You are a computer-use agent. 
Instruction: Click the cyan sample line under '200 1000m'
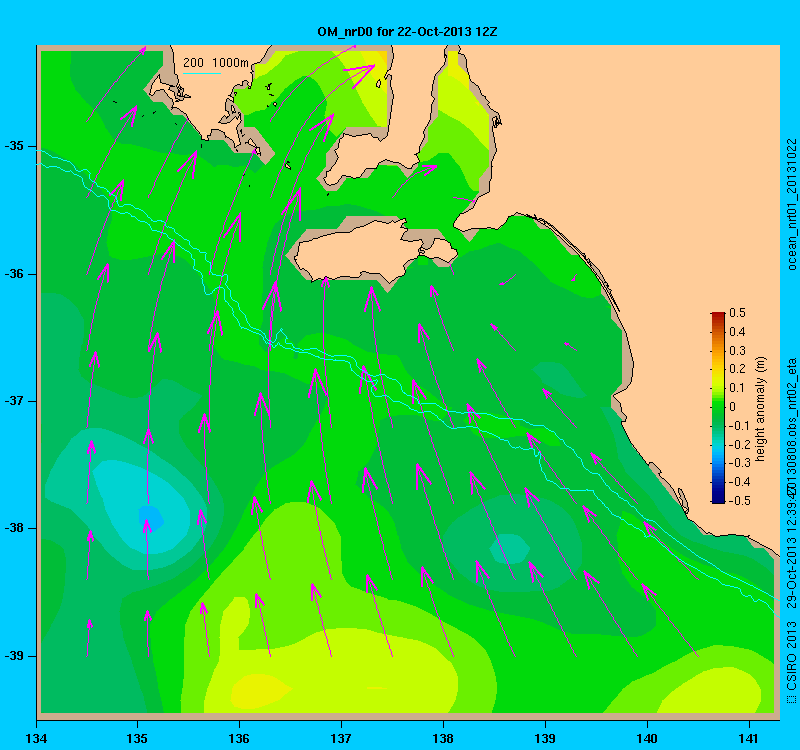(202, 73)
